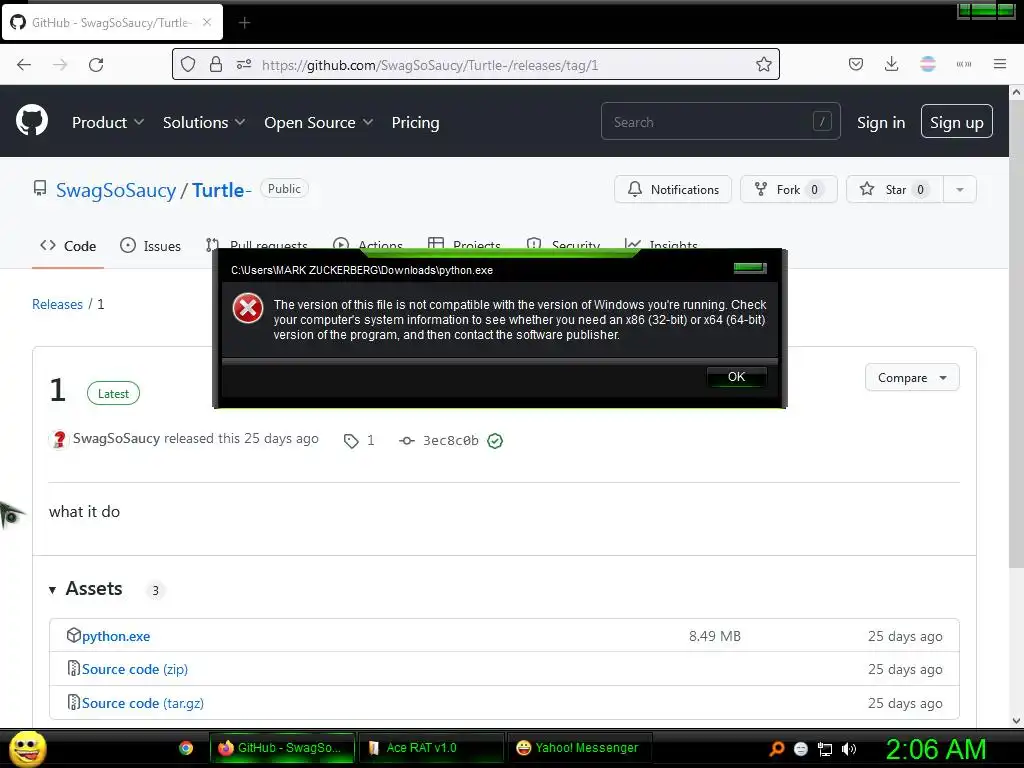Expand the Solutions menu
Screen dimensions: 1024x768
click(204, 122)
